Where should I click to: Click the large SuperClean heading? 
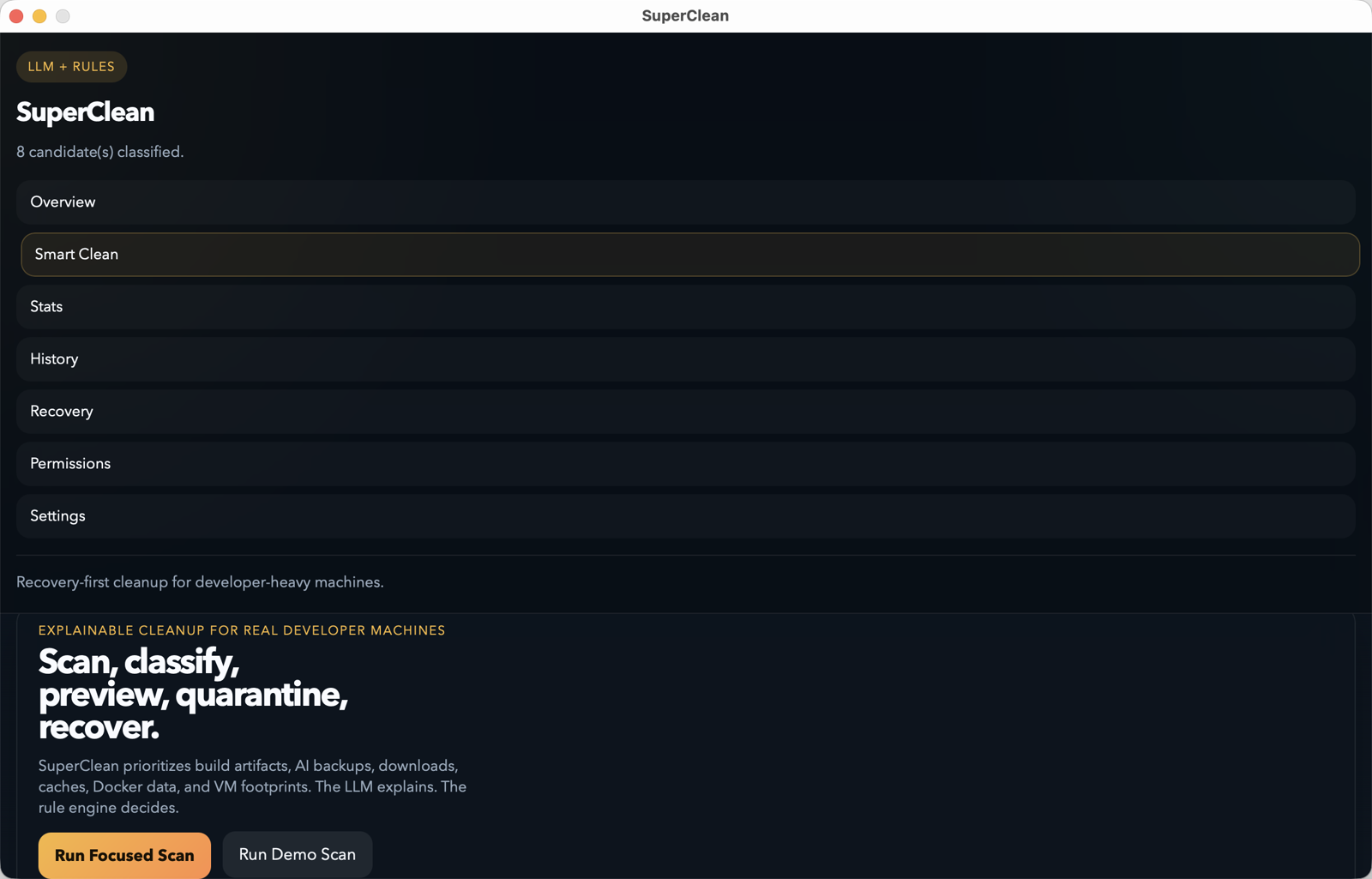pyautogui.click(x=86, y=112)
